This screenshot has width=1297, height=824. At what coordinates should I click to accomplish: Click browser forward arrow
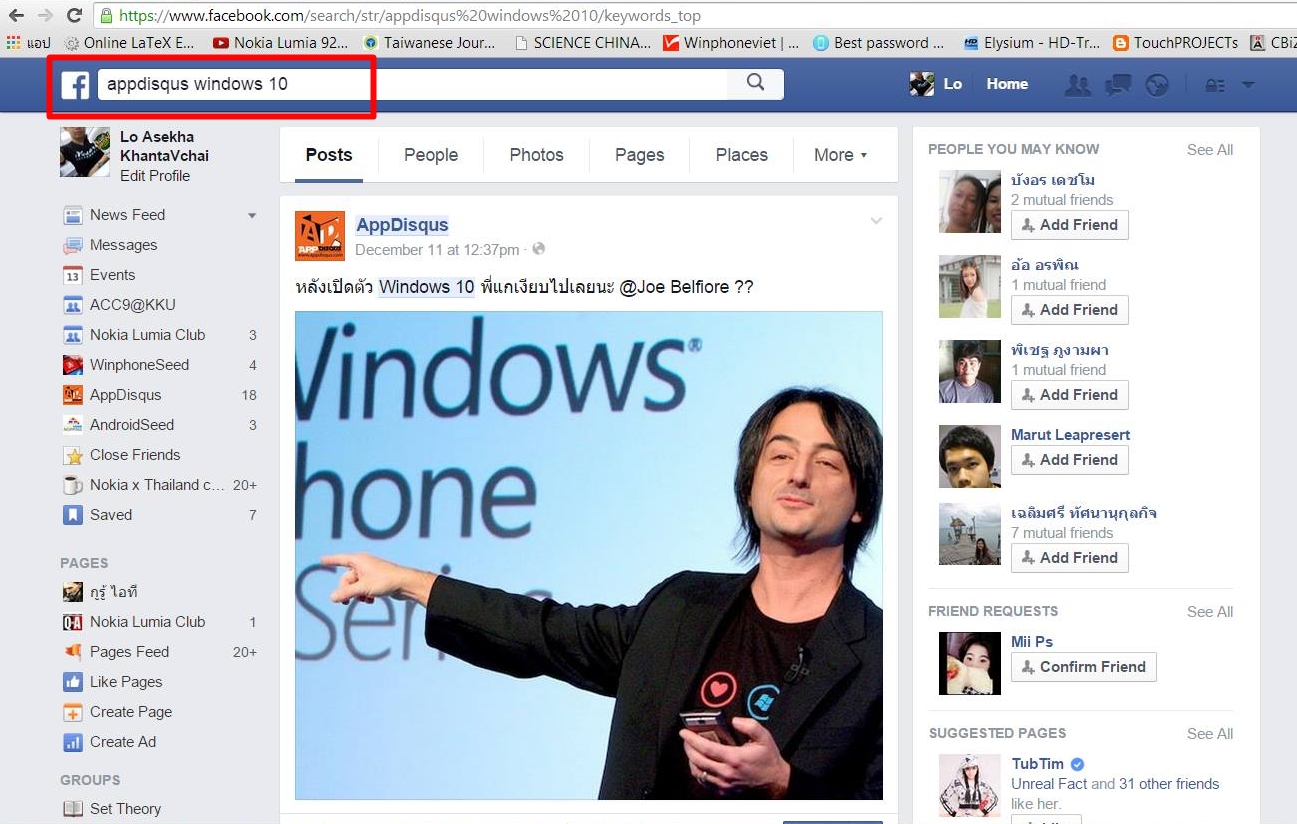[x=45, y=15]
